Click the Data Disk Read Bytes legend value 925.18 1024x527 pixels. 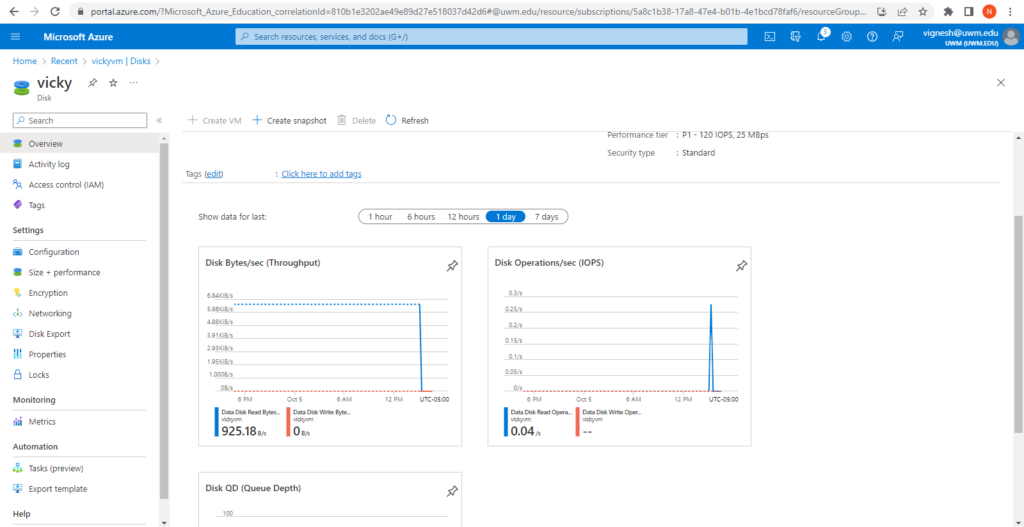(239, 431)
